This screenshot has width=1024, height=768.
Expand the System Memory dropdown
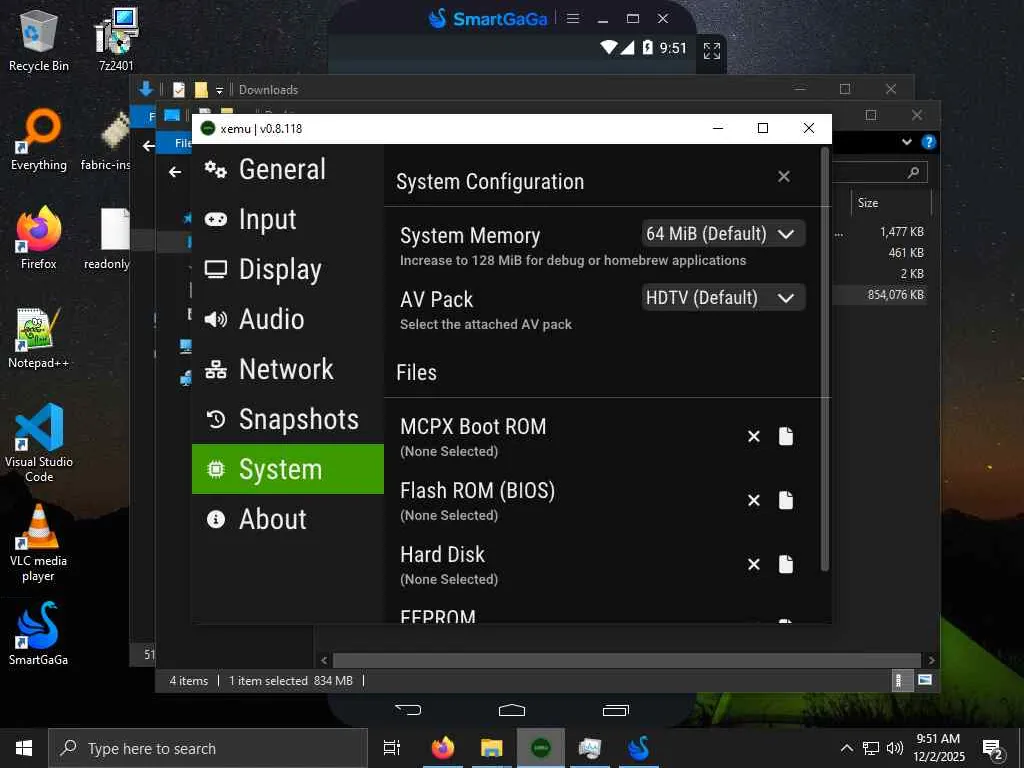pos(723,234)
